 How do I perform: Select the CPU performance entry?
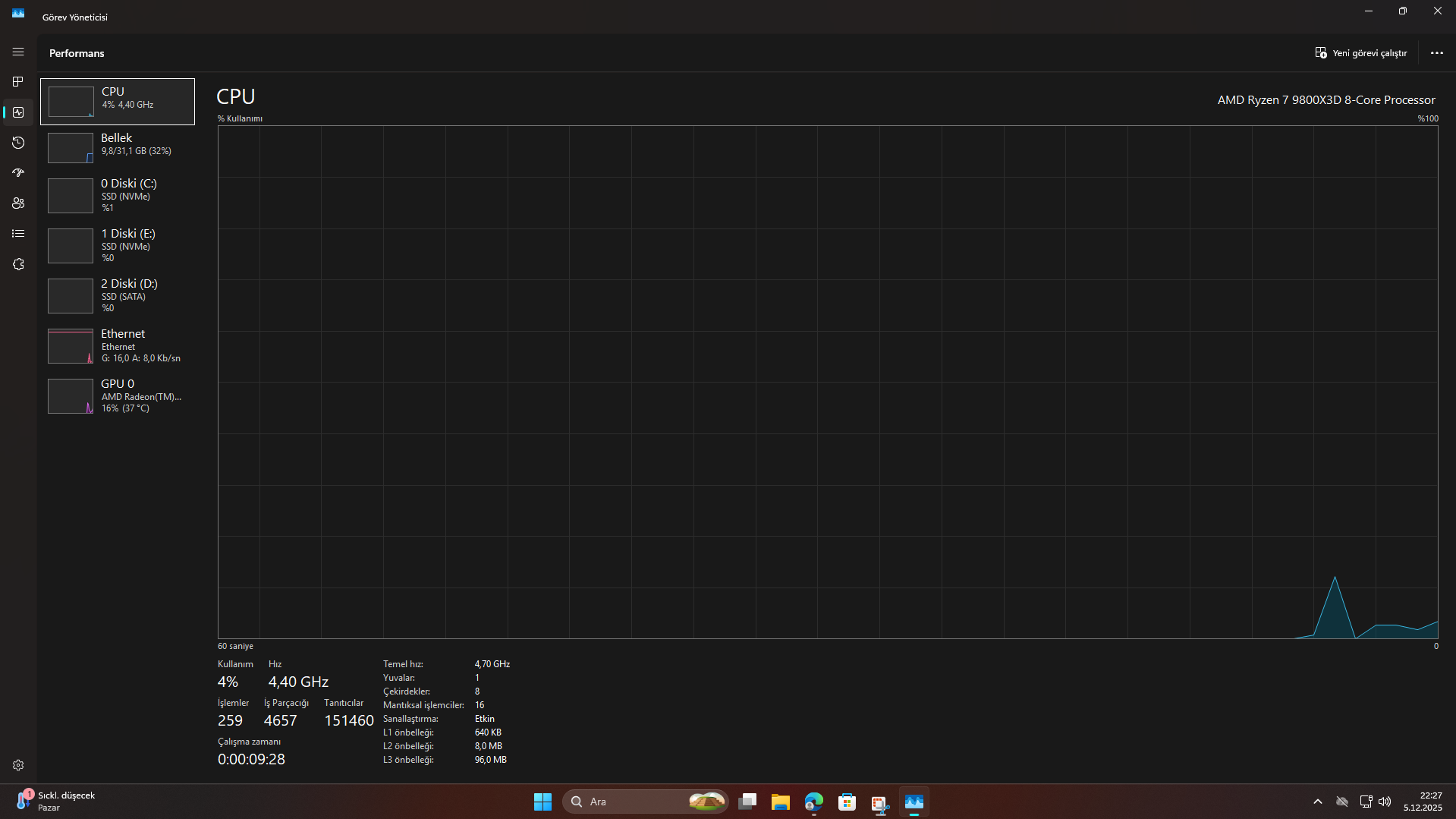(118, 101)
